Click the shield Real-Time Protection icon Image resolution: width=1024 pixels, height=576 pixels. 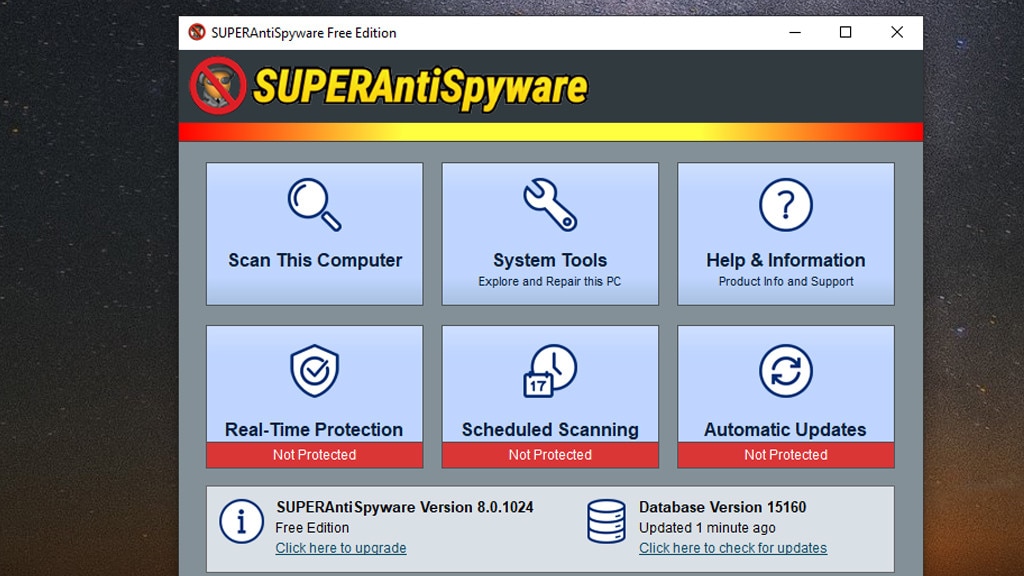pyautogui.click(x=314, y=370)
